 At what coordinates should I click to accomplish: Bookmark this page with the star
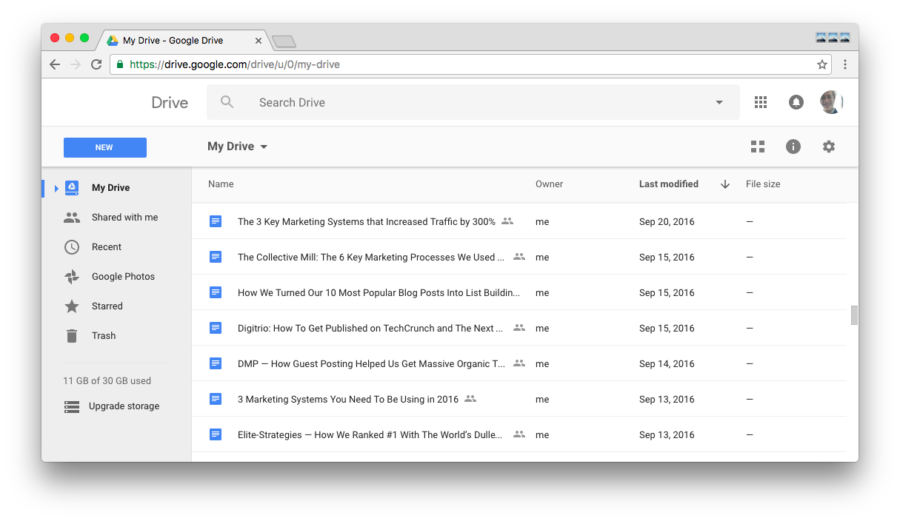pos(822,64)
